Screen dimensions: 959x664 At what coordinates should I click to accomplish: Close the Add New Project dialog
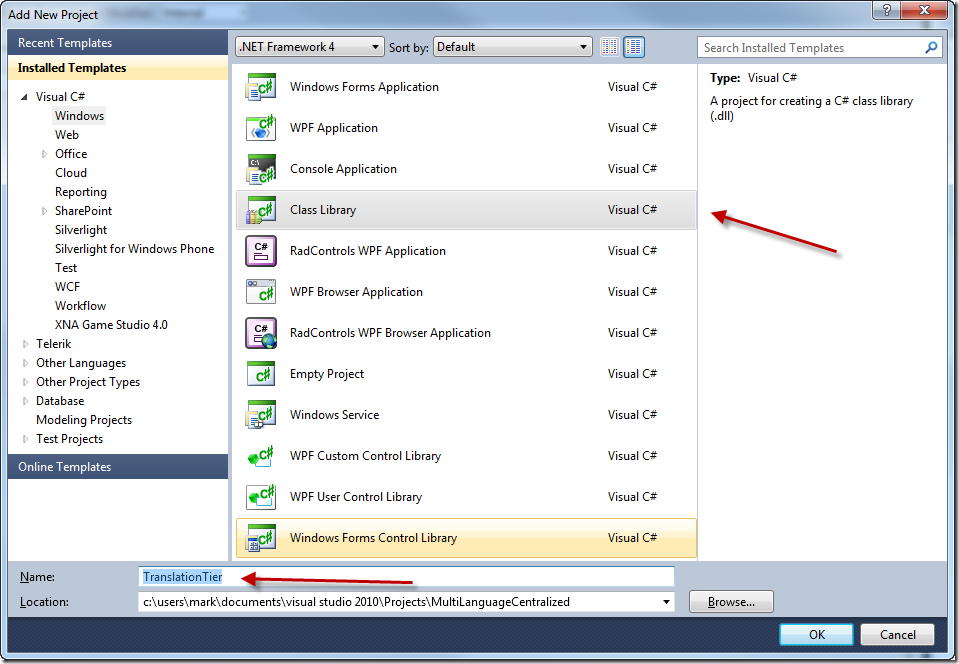pos(925,10)
